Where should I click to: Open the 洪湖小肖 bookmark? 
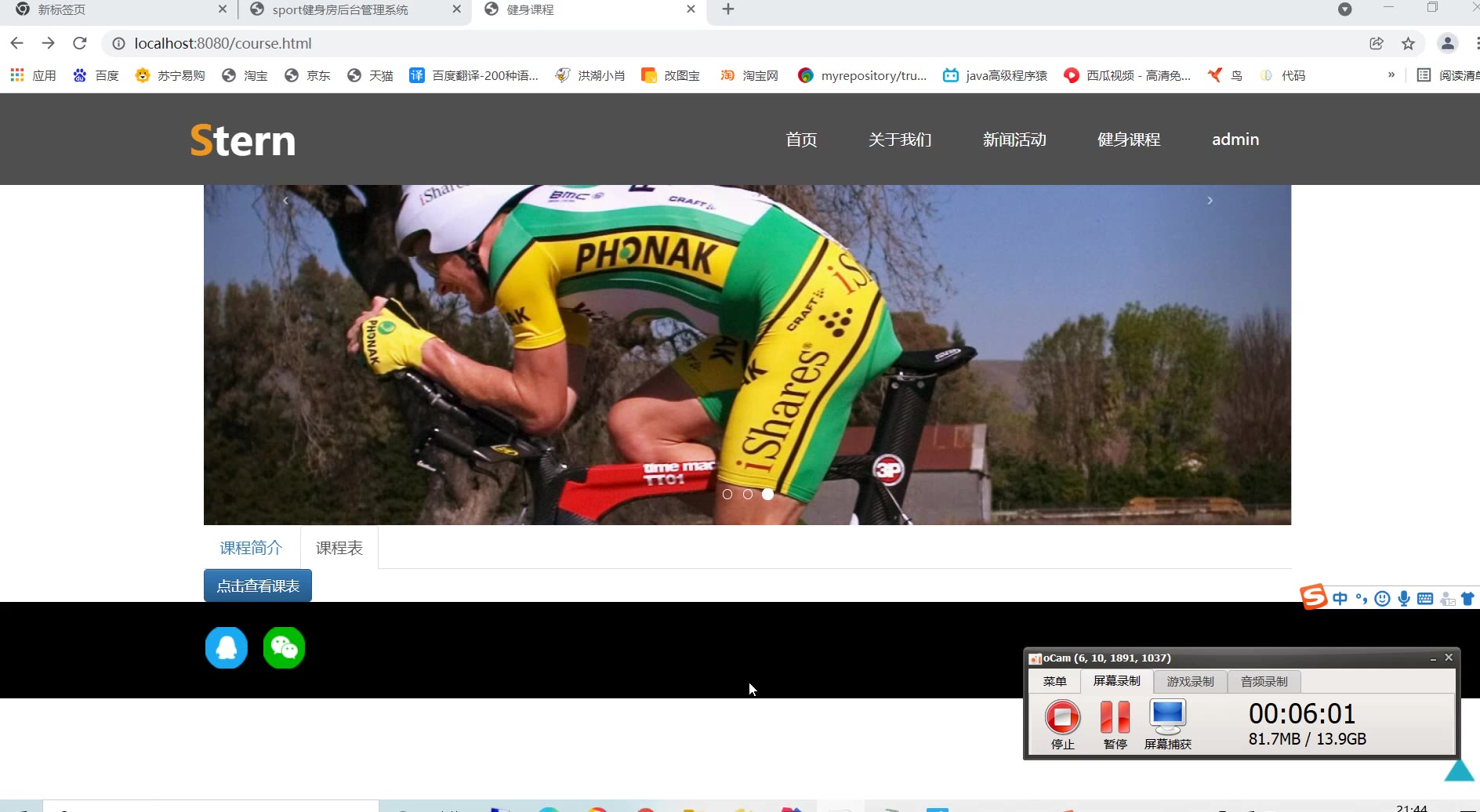point(590,75)
